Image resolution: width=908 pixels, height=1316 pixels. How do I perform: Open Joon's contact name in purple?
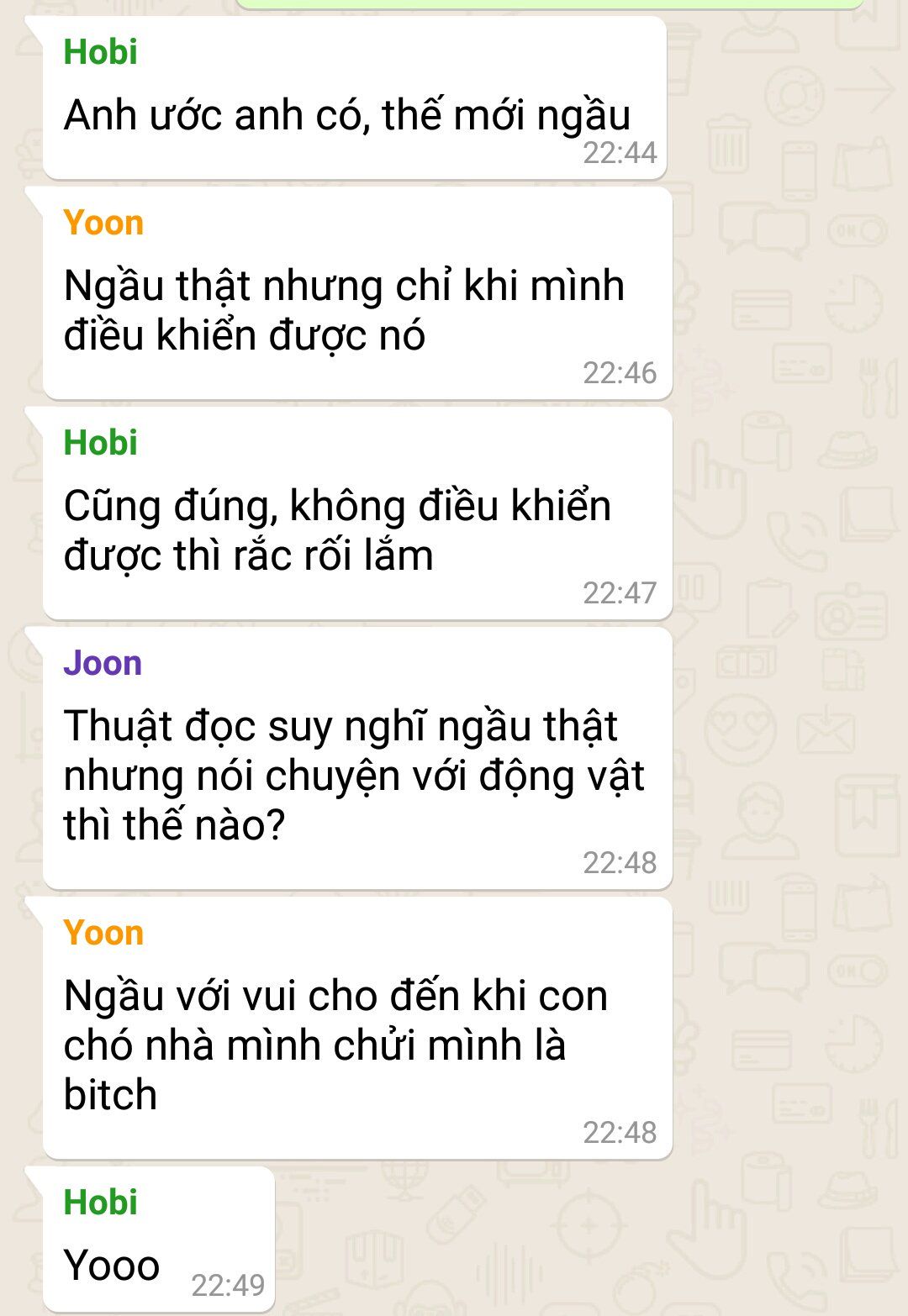coord(103,663)
